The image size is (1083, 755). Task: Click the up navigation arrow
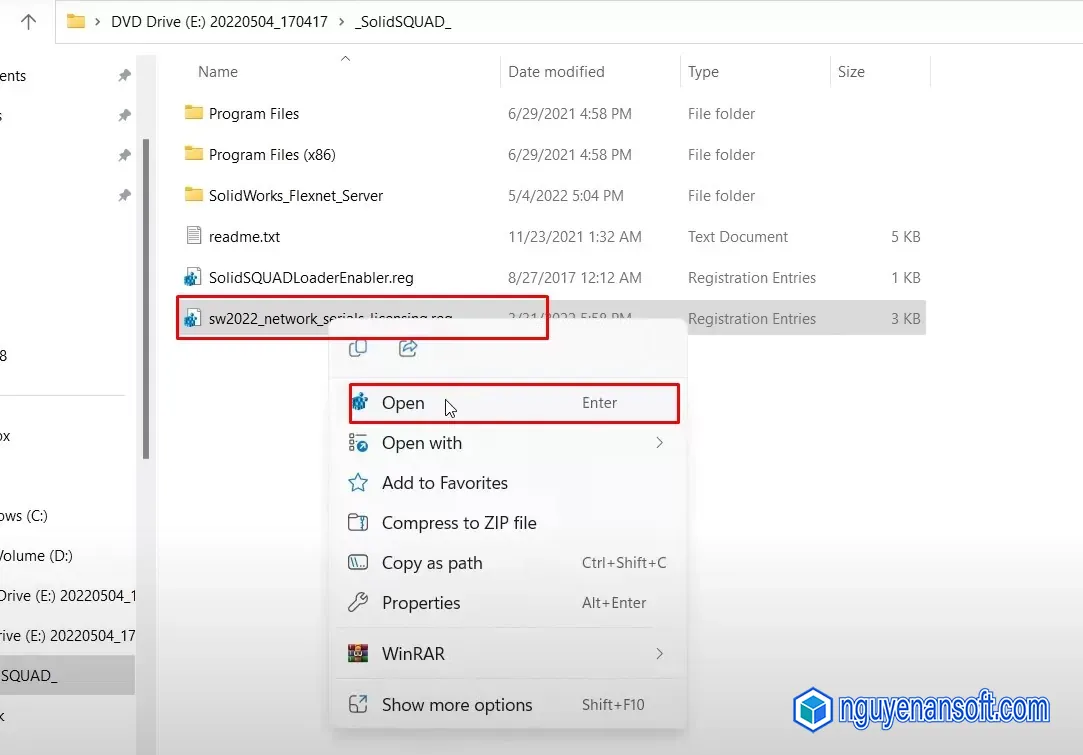pos(27,20)
